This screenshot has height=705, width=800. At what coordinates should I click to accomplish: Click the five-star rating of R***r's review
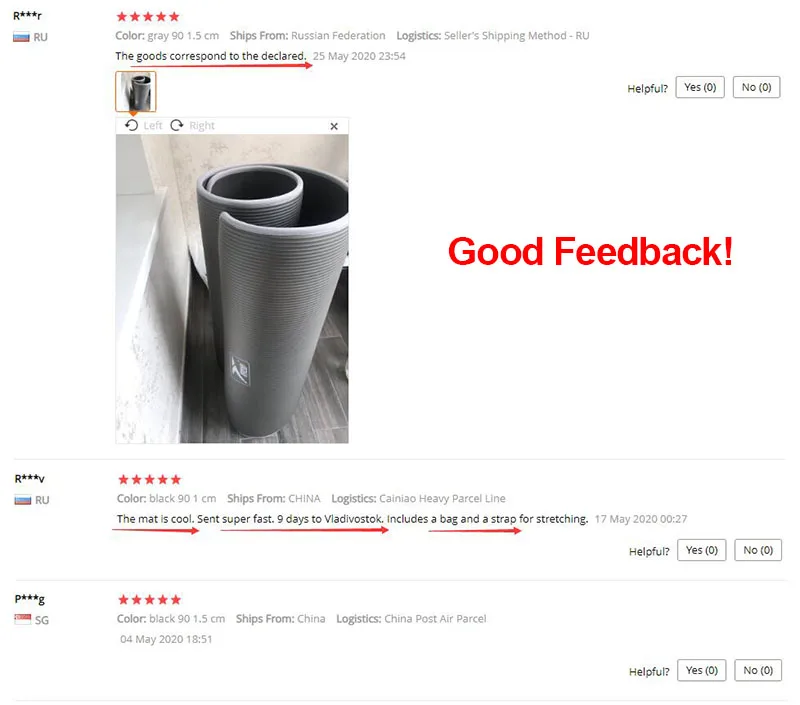tap(148, 17)
